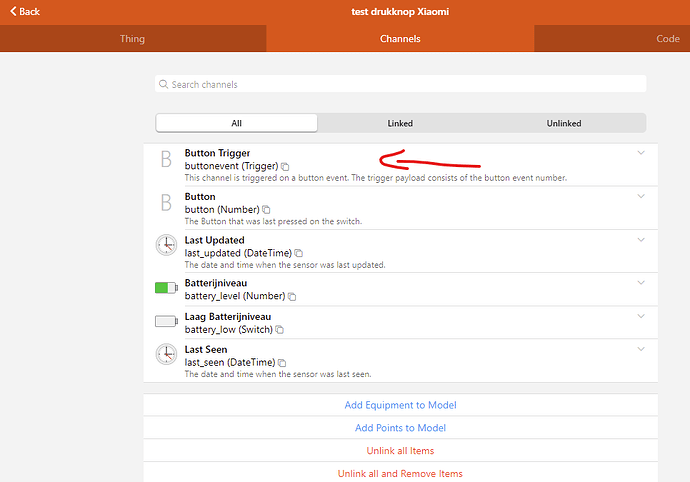Copy the battery_low channel ID
The width and height of the screenshot is (690, 482).
tap(280, 330)
